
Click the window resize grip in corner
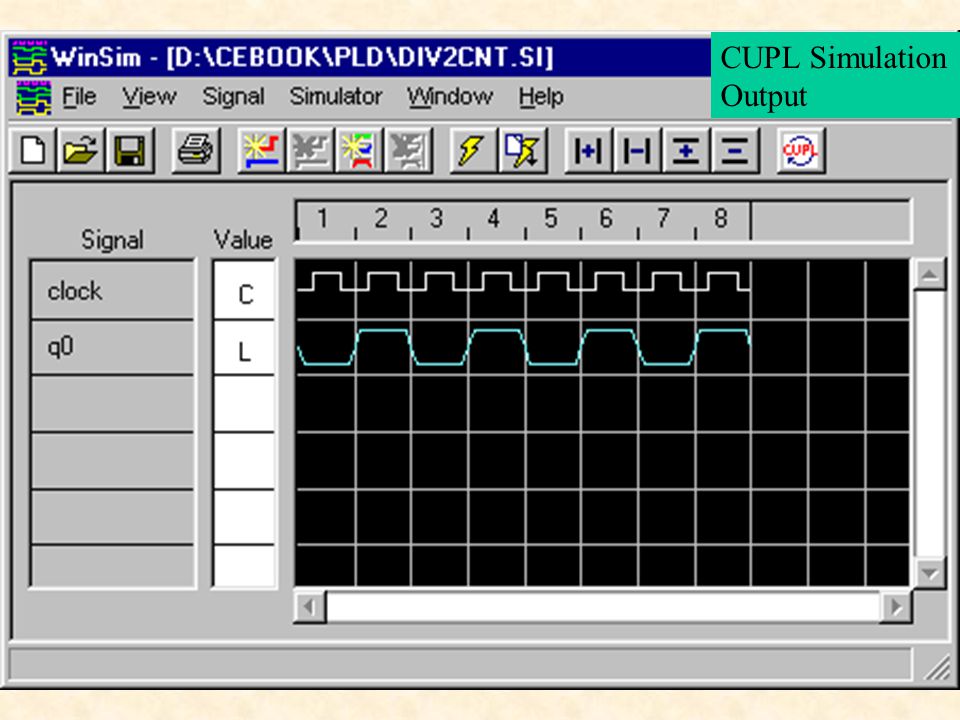point(936,667)
